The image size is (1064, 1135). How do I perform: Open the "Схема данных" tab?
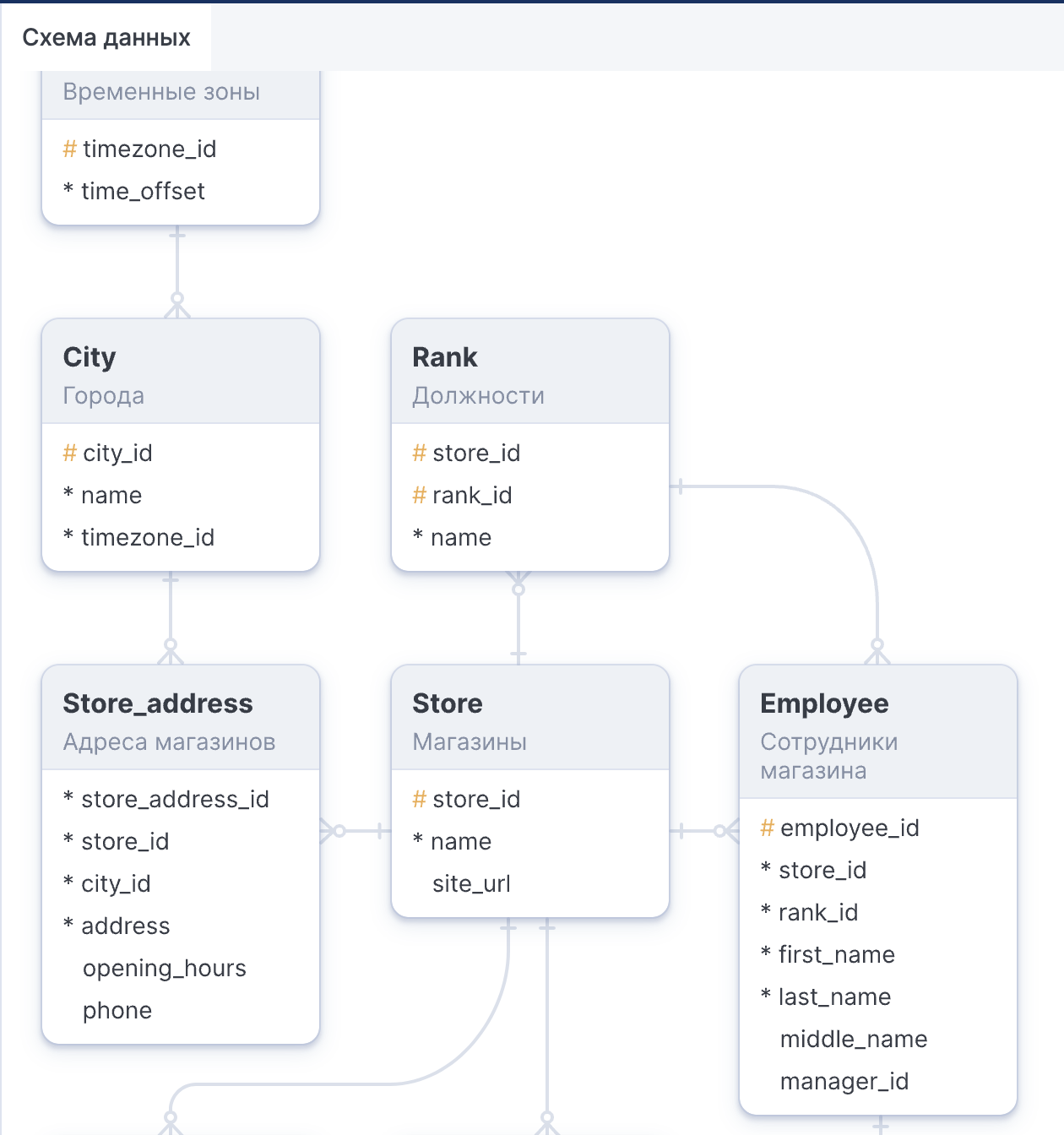pyautogui.click(x=106, y=38)
